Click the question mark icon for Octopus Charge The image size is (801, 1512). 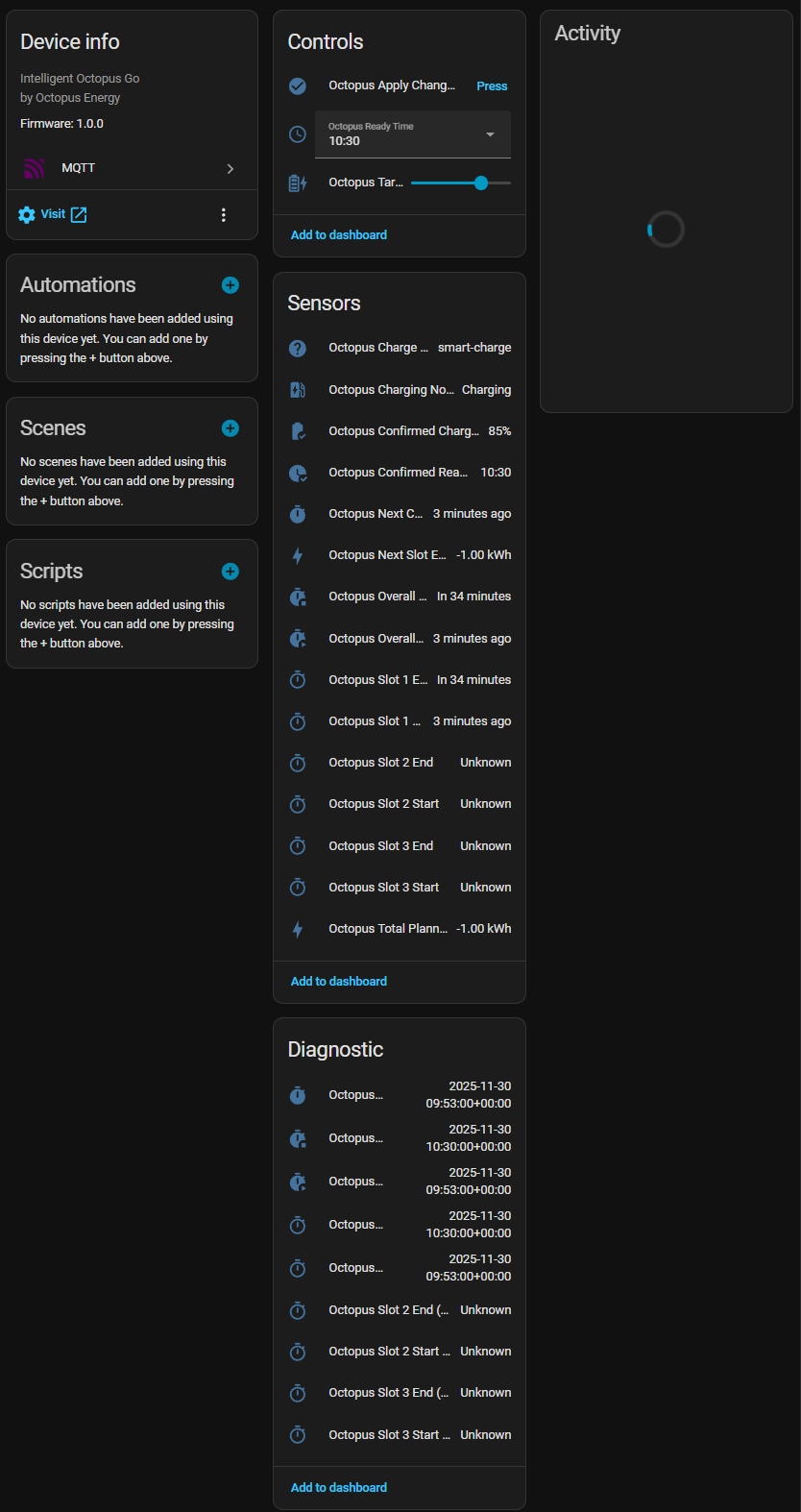pos(298,348)
